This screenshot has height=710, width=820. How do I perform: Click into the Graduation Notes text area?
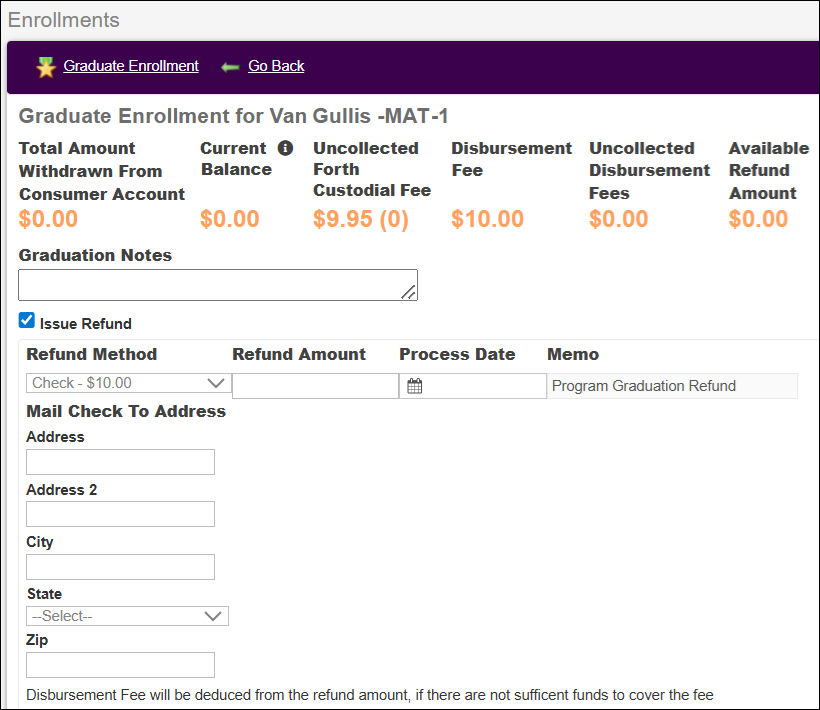(218, 285)
